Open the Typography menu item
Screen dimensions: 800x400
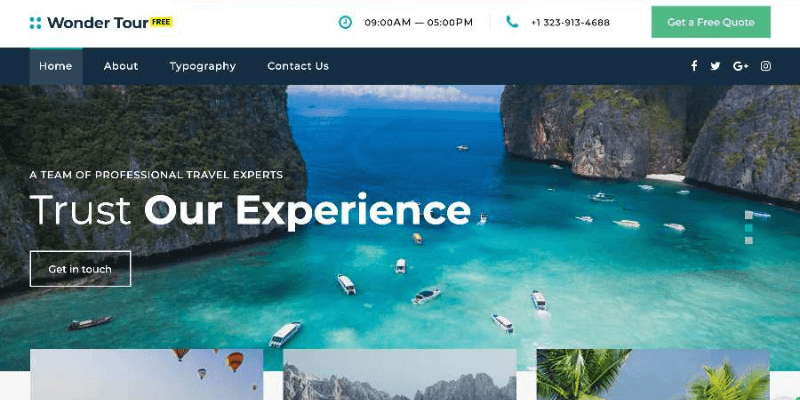(203, 66)
